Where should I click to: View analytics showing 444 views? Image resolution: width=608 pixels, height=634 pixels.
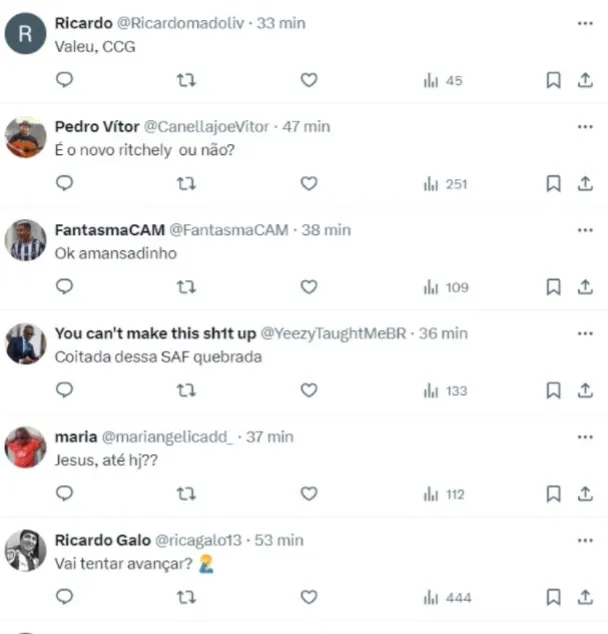(447, 598)
